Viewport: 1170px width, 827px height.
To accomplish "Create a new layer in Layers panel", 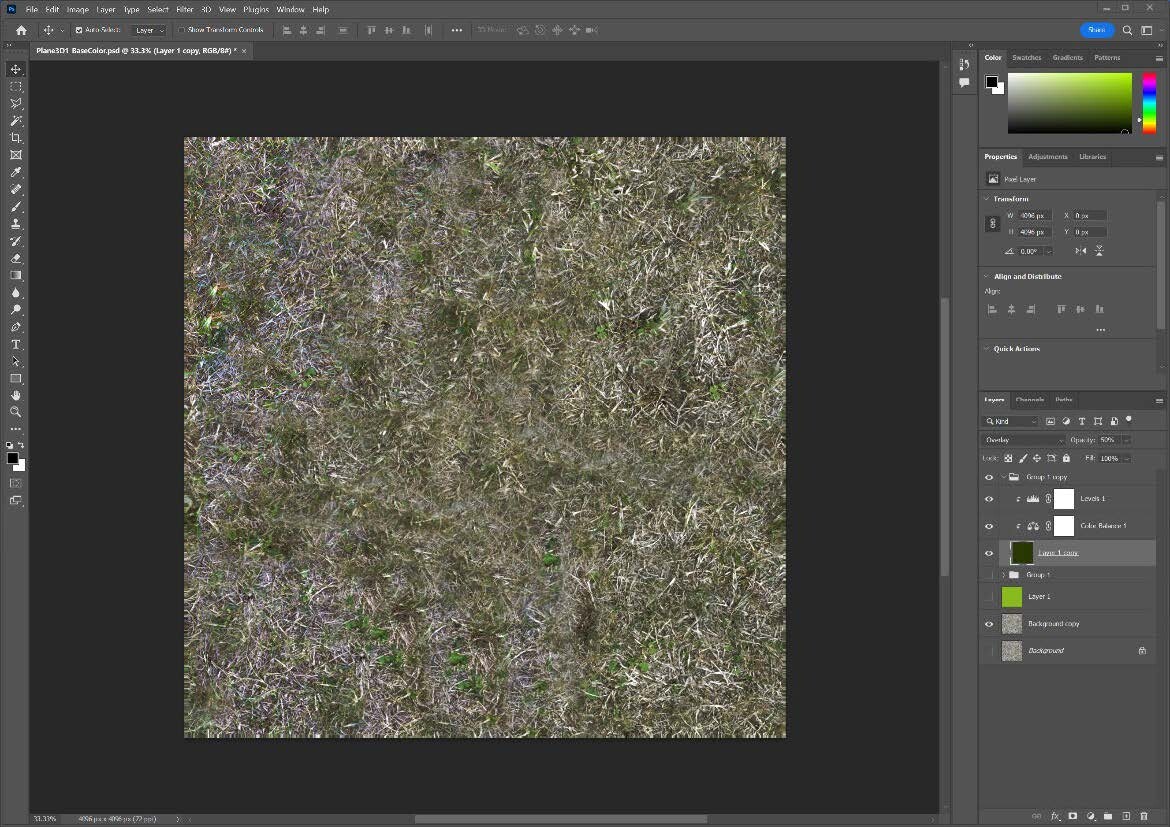I will pyautogui.click(x=1125, y=816).
